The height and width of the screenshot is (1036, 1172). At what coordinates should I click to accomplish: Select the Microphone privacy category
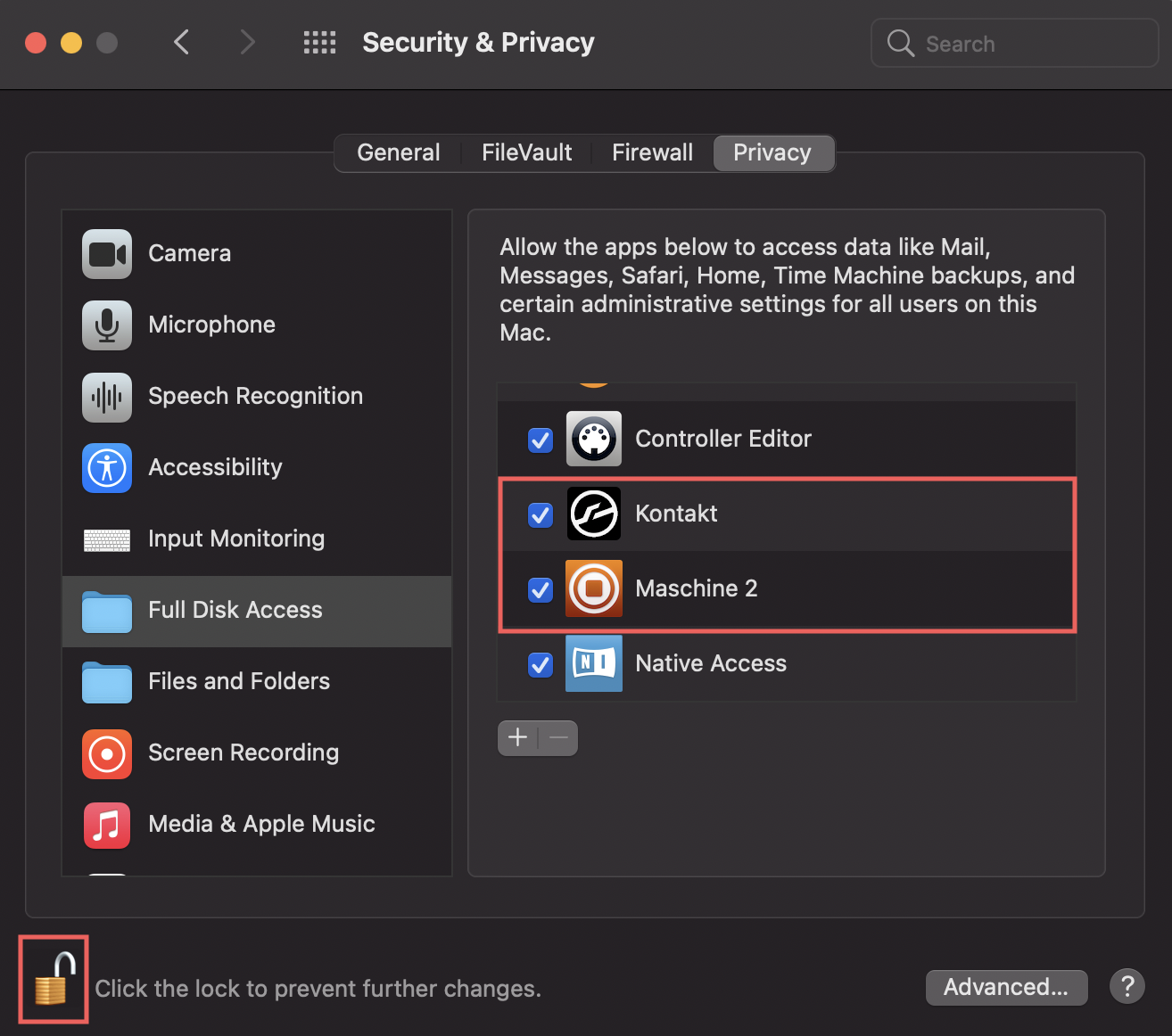(x=211, y=325)
